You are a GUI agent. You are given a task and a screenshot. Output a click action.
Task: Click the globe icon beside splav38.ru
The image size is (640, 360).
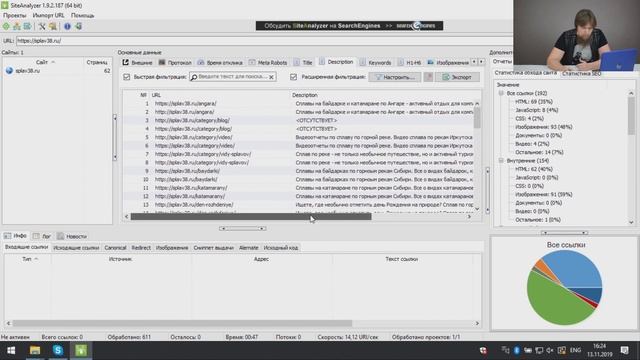coord(9,71)
